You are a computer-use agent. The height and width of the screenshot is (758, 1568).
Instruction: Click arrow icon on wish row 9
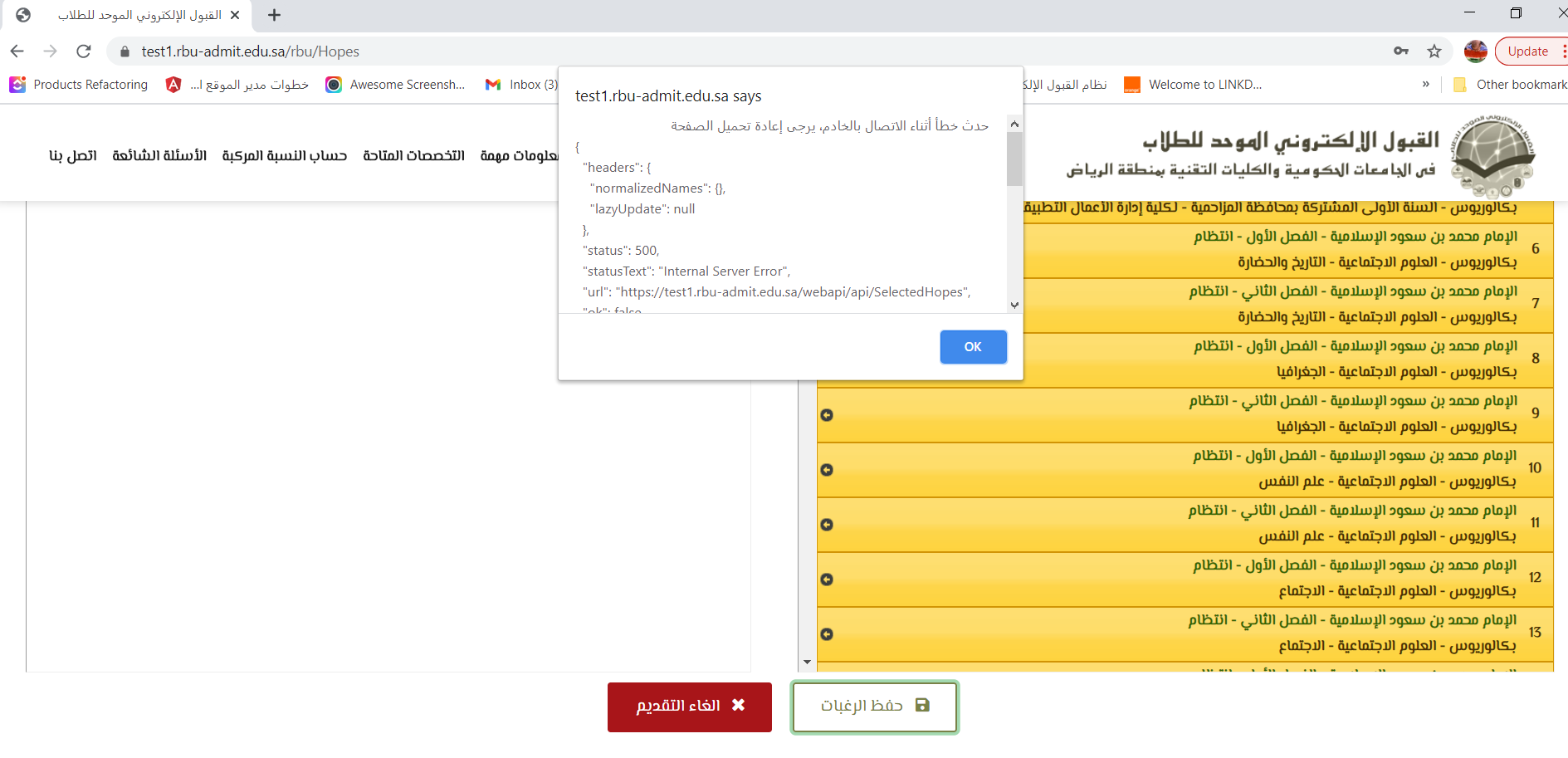coord(827,415)
